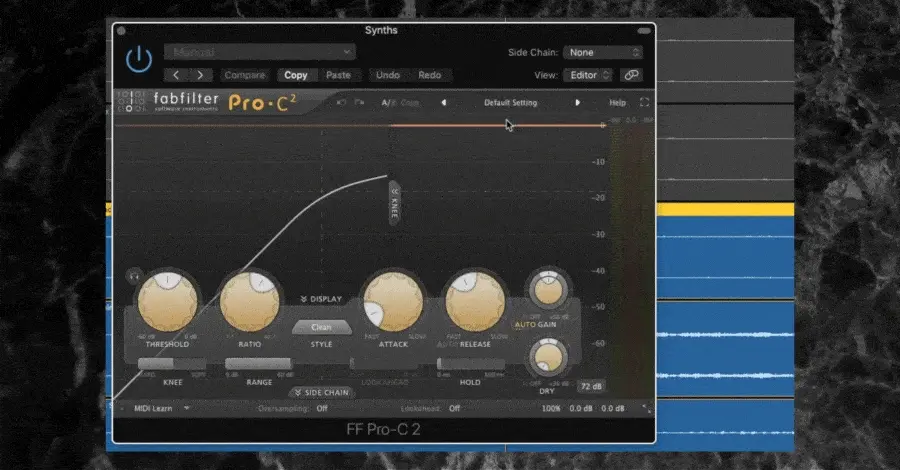Screen dimensions: 900x470
Task: Click the DRY mix knob
Action: [548, 357]
